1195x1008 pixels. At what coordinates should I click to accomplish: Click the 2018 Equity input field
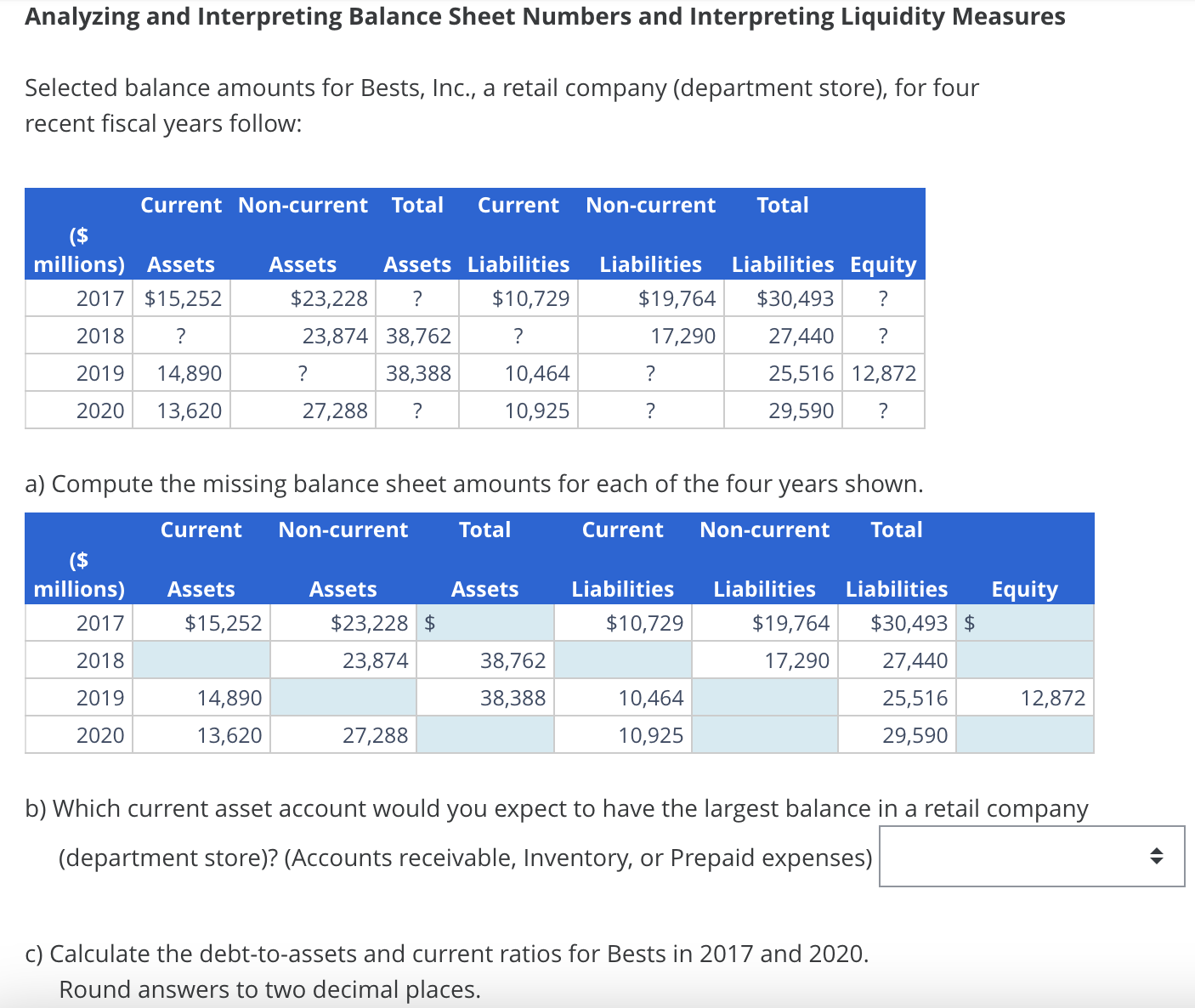1026,660
